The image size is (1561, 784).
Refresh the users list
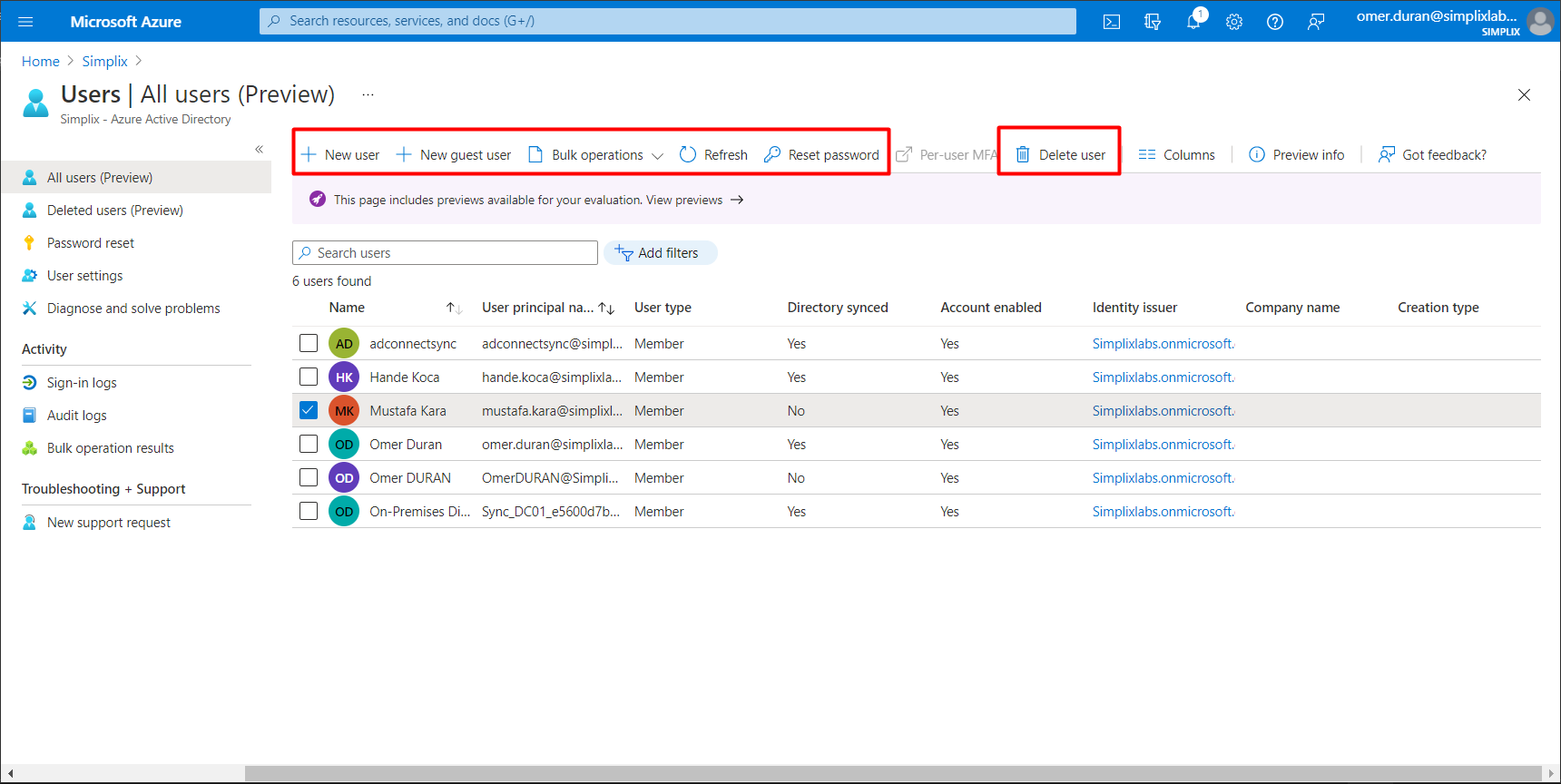point(714,155)
